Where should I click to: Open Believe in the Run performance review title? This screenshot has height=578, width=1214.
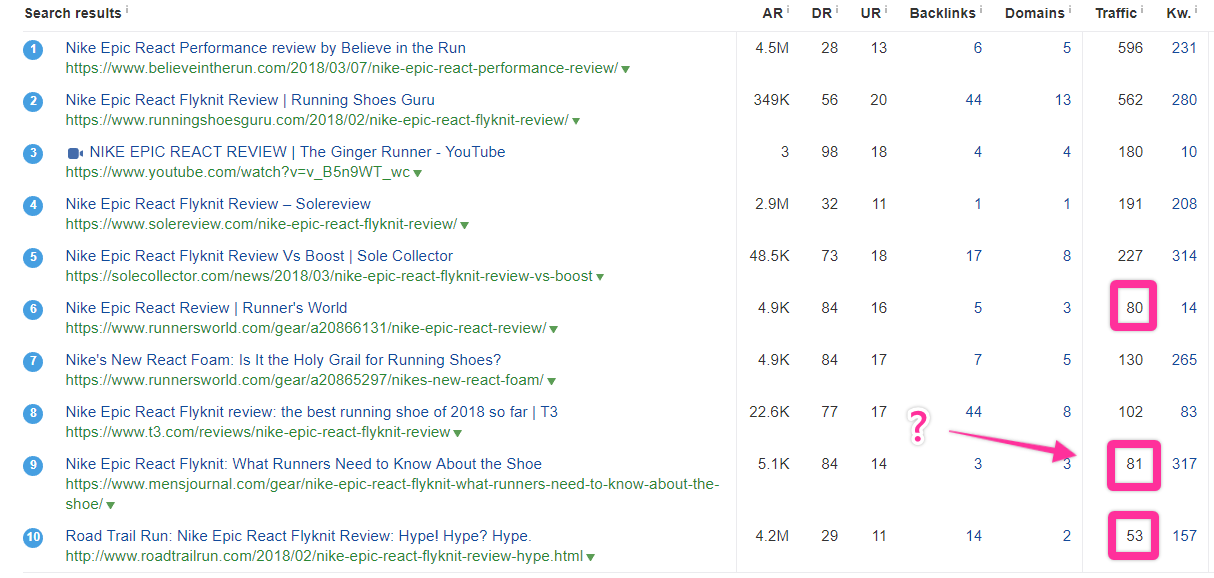tap(266, 48)
